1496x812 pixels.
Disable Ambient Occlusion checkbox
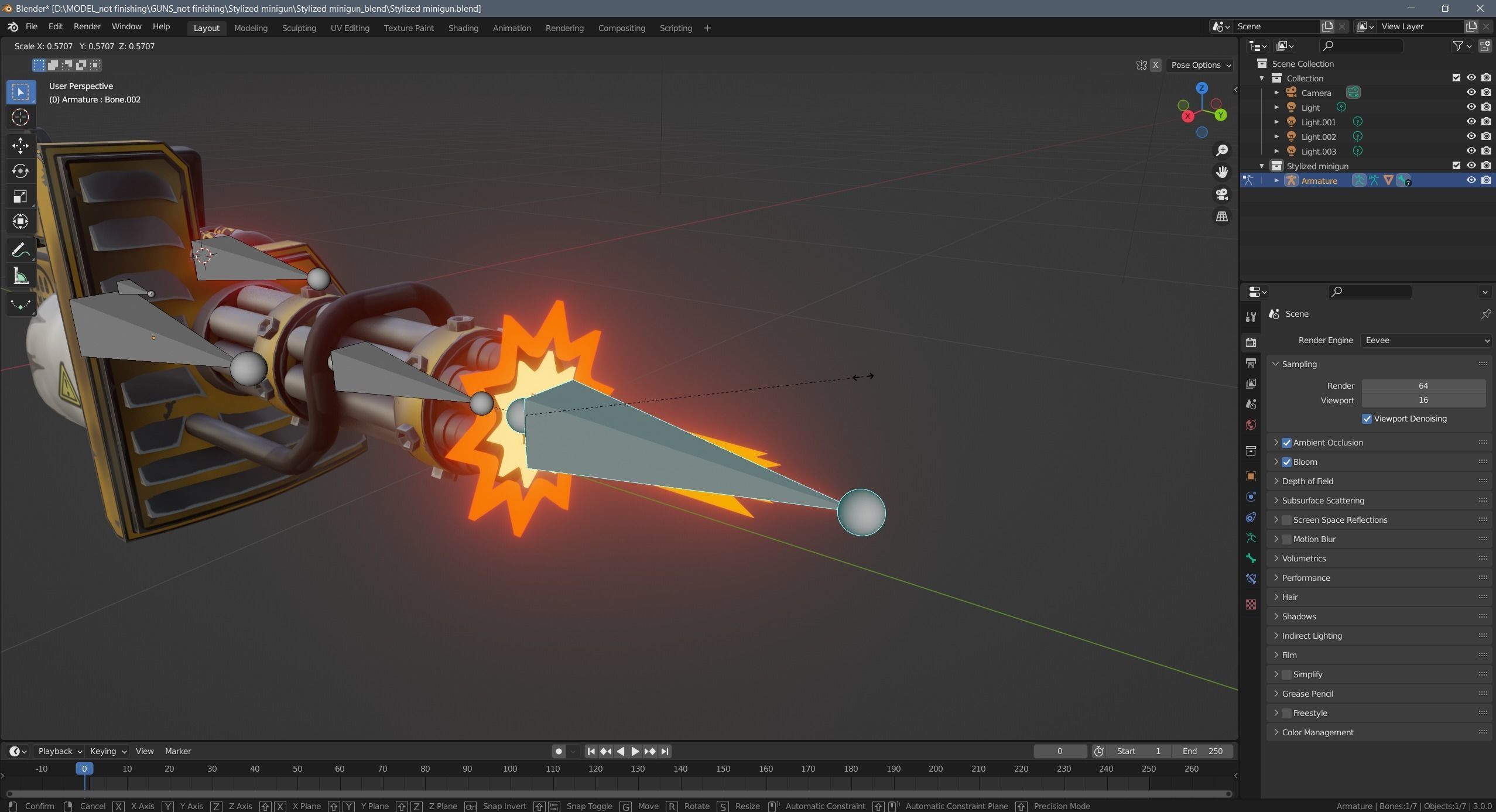[x=1286, y=443]
